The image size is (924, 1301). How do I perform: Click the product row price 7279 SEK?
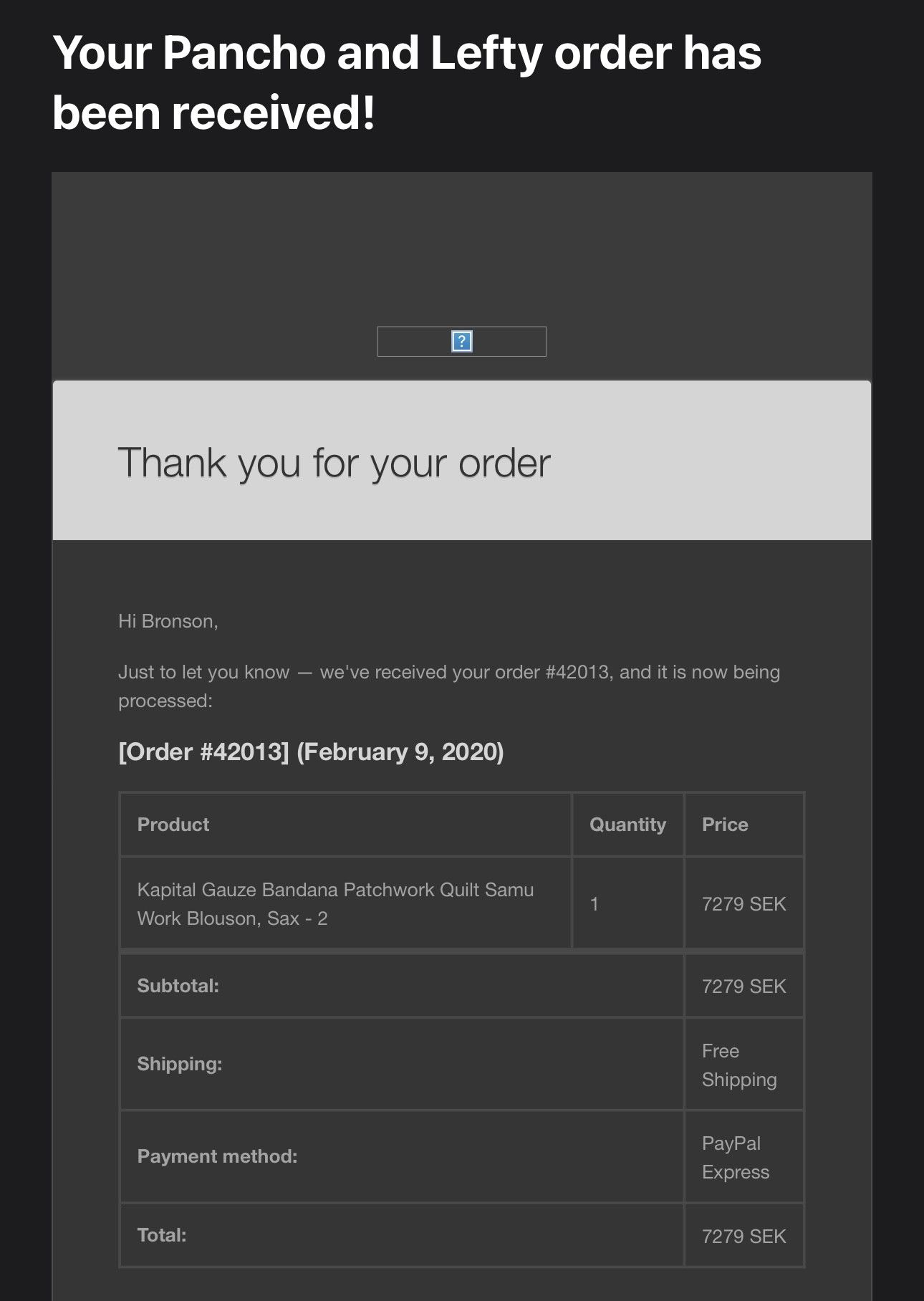point(743,904)
